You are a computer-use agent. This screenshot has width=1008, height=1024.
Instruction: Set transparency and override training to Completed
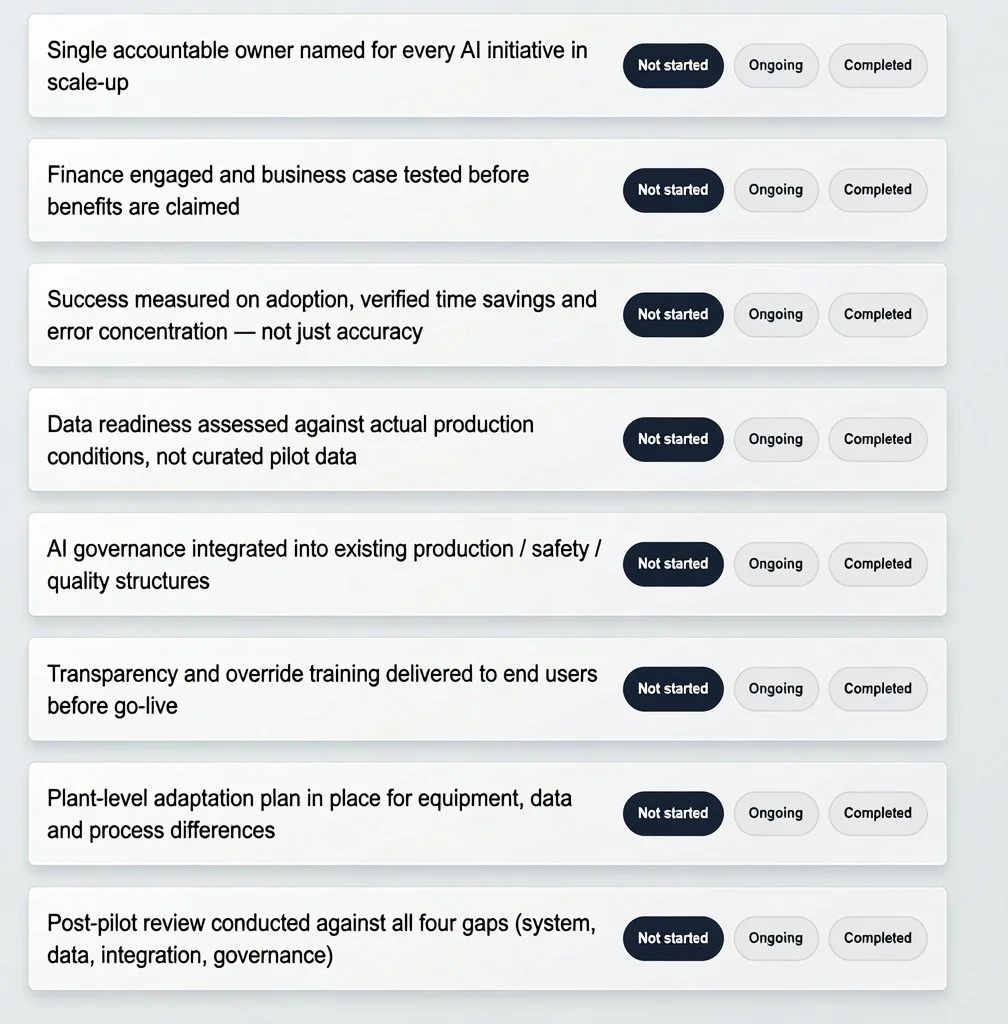point(877,689)
